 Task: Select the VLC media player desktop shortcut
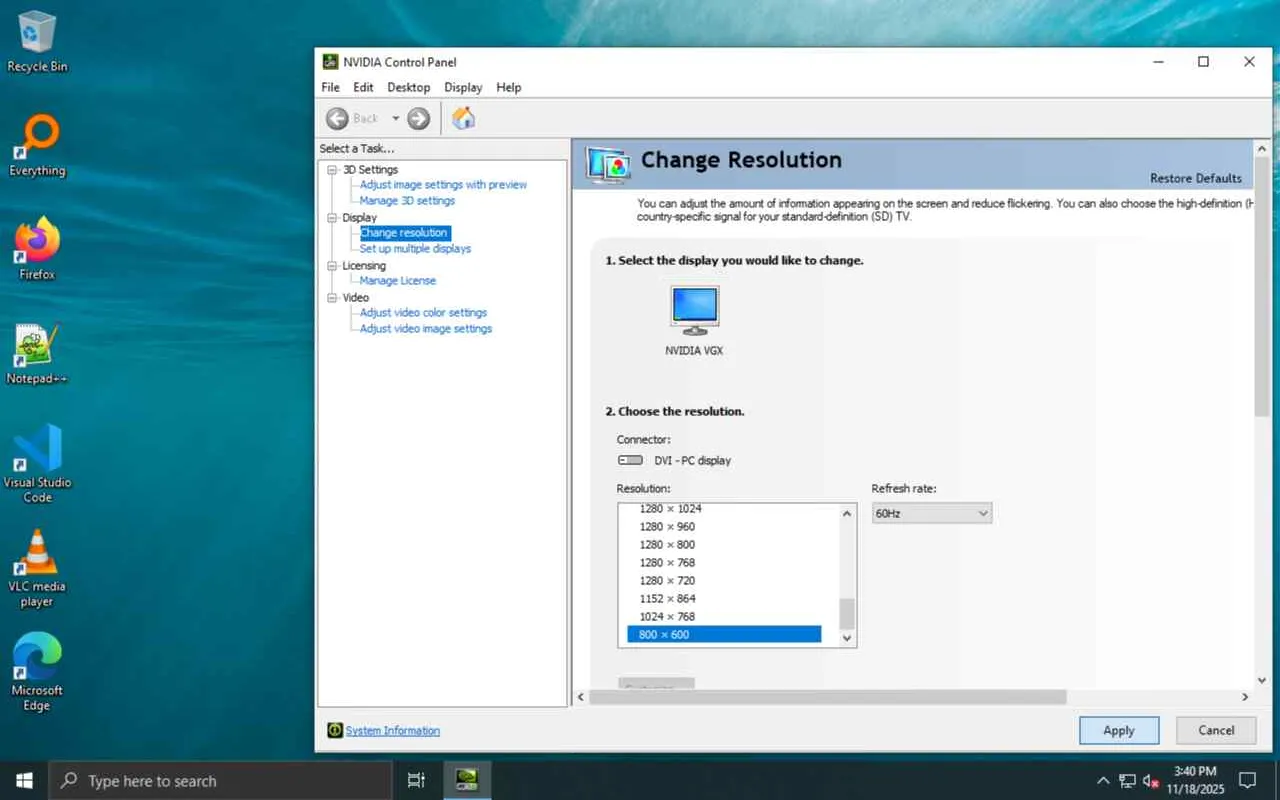(x=37, y=568)
